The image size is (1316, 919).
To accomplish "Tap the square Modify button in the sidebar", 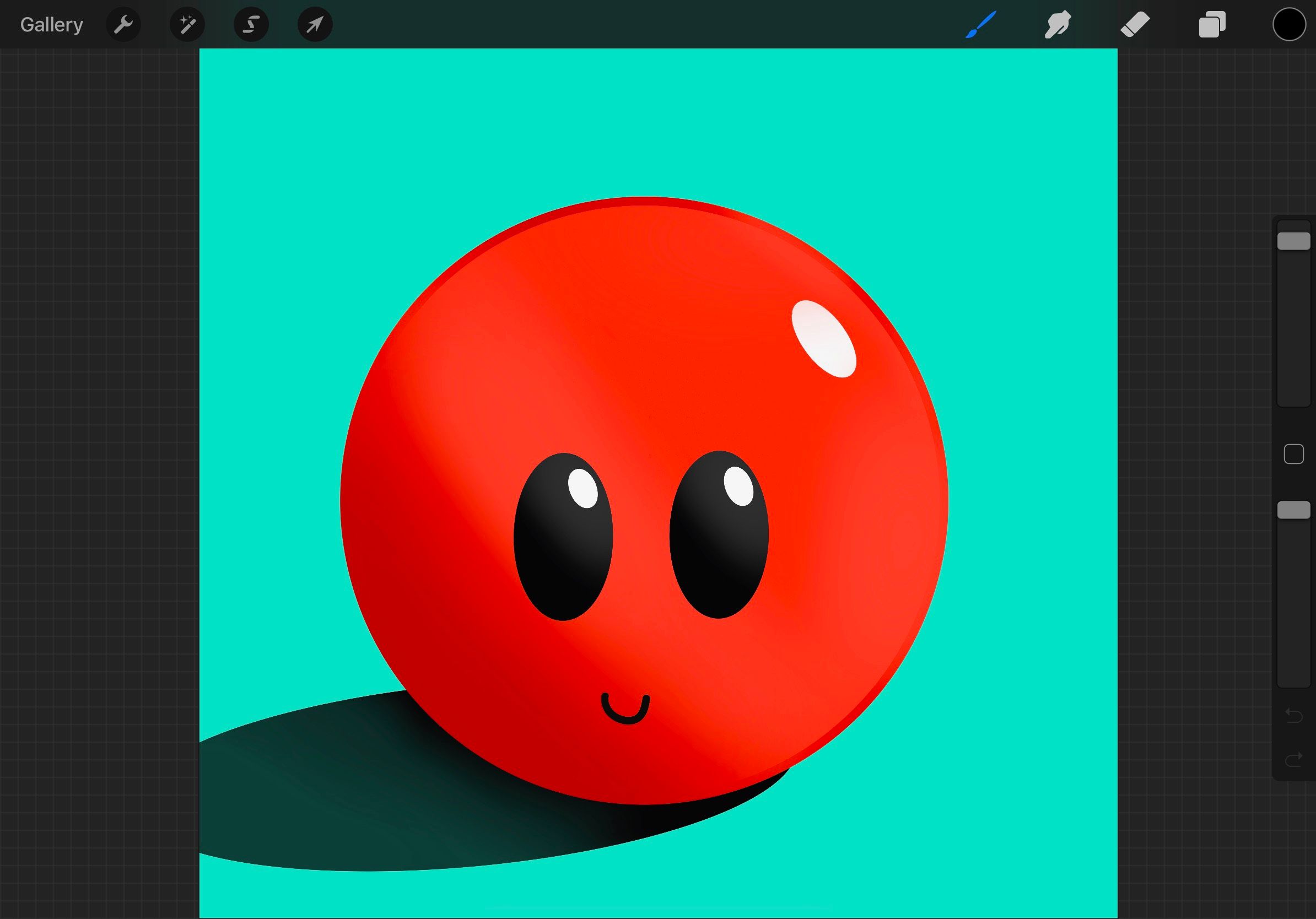I will [1293, 455].
